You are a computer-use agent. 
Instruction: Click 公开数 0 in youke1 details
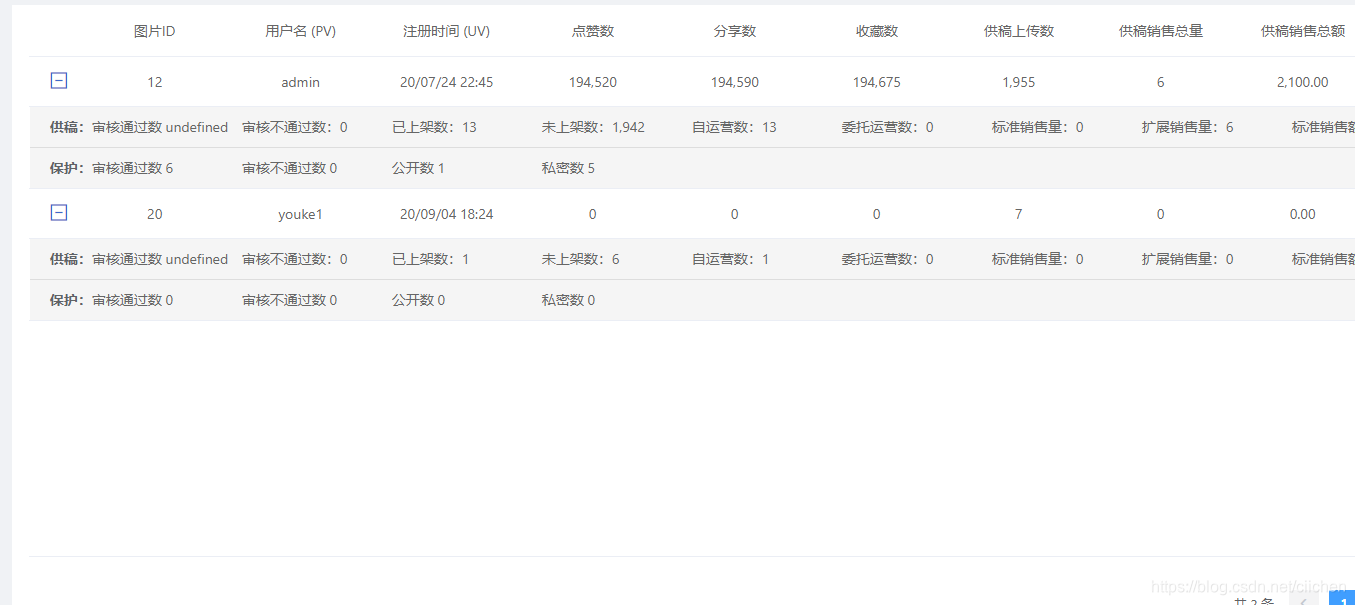[418, 300]
